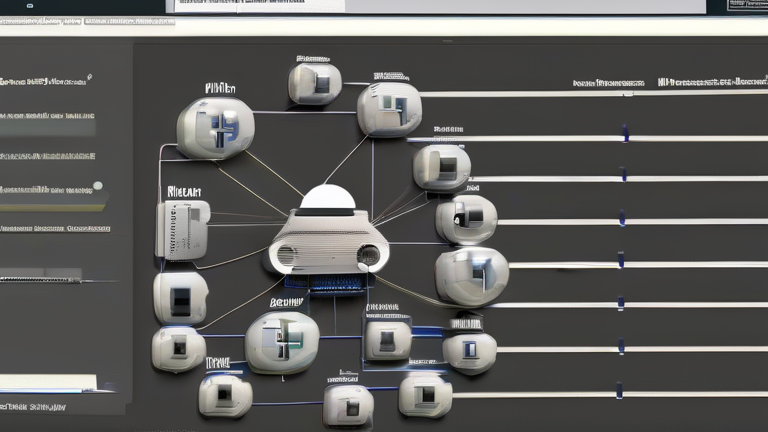Click the small blue icon in top-left title bar

click(30, 6)
